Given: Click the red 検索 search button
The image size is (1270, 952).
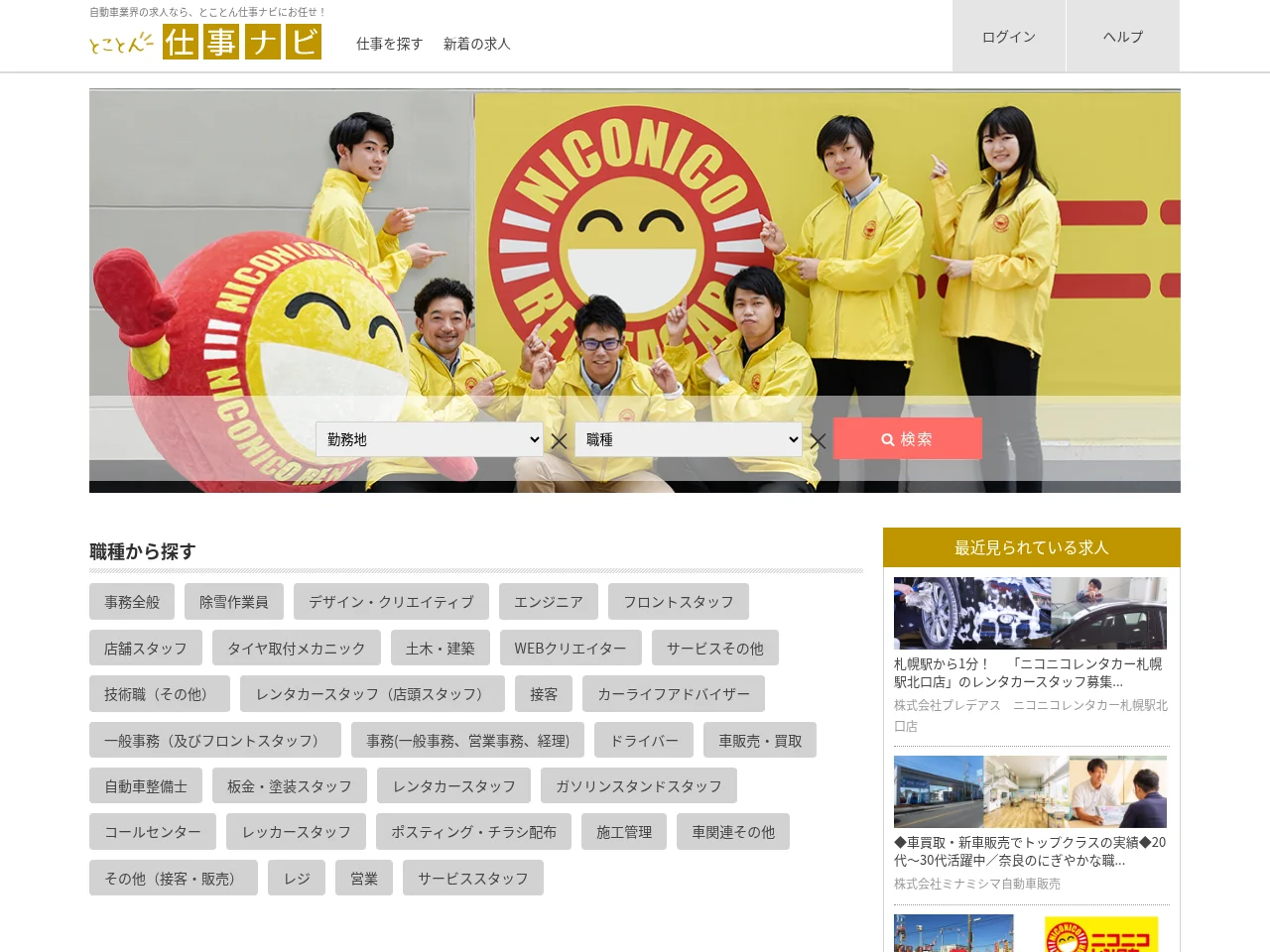Looking at the screenshot, I should 907,438.
